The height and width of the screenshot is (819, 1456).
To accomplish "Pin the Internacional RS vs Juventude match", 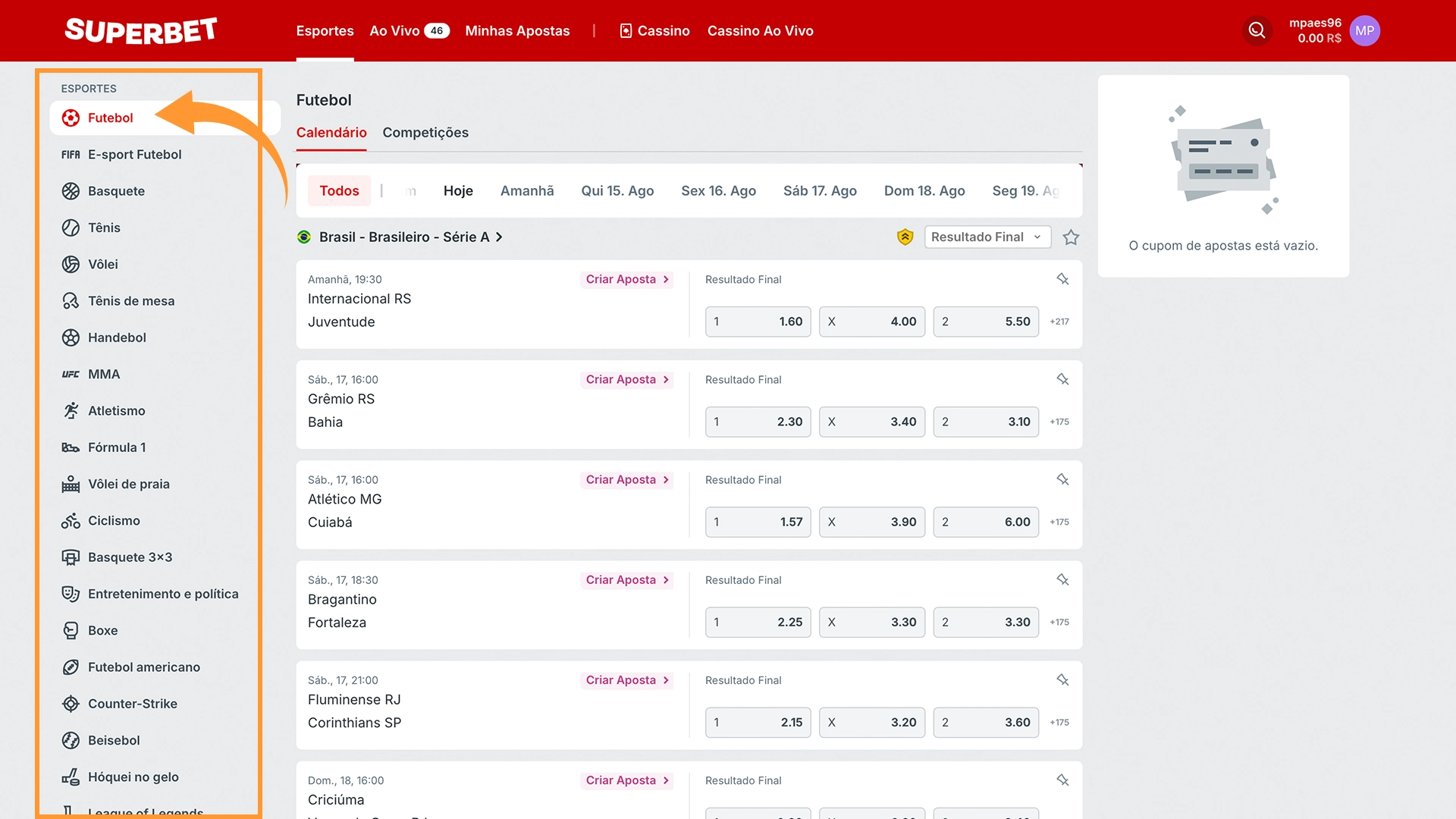I will pos(1062,279).
